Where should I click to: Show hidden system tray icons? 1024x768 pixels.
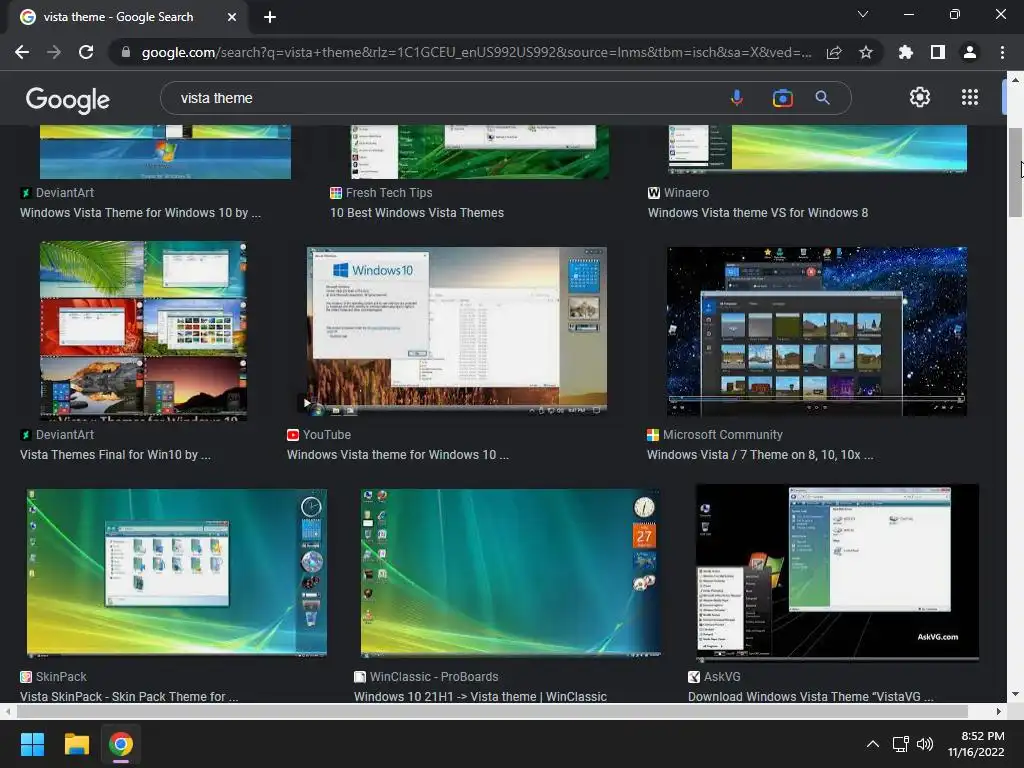coord(872,744)
